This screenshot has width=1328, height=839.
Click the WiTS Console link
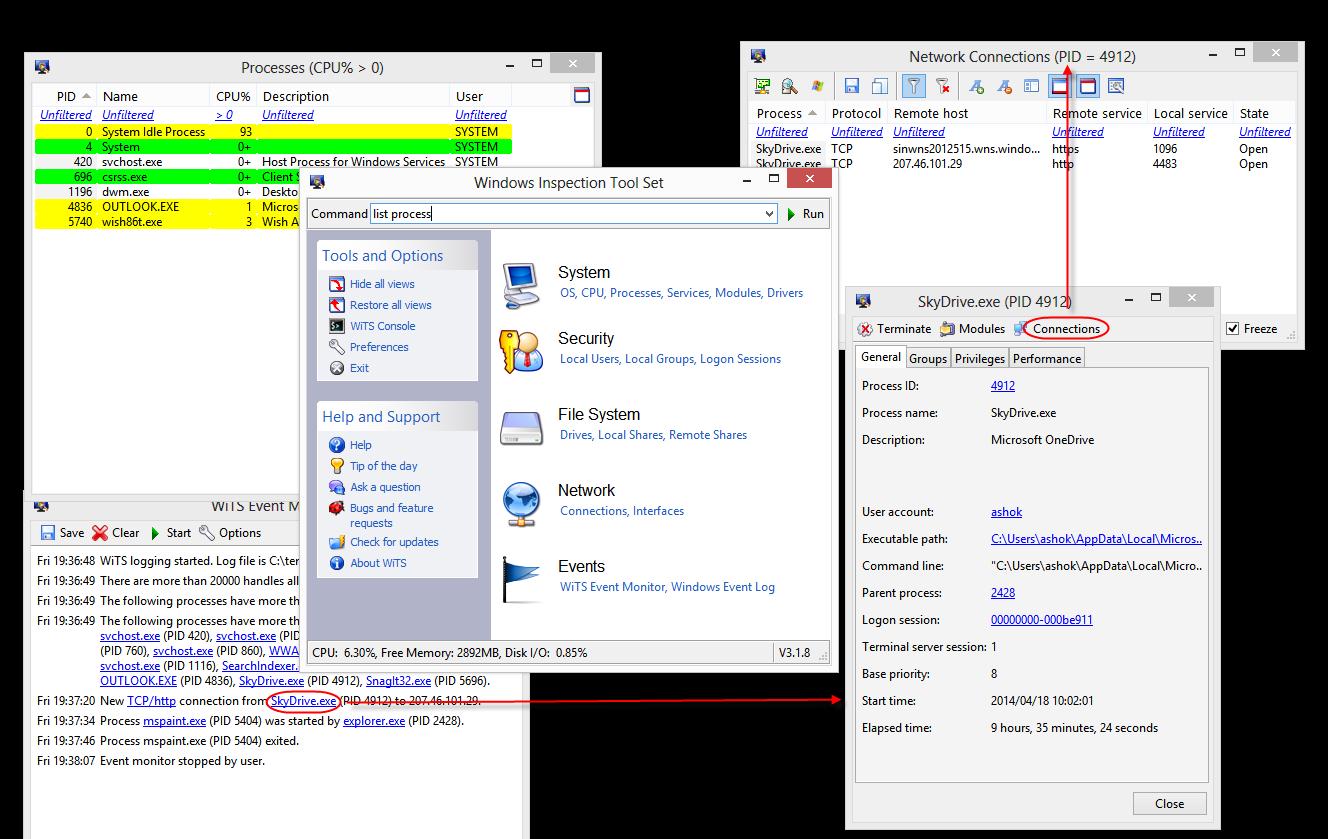point(382,326)
